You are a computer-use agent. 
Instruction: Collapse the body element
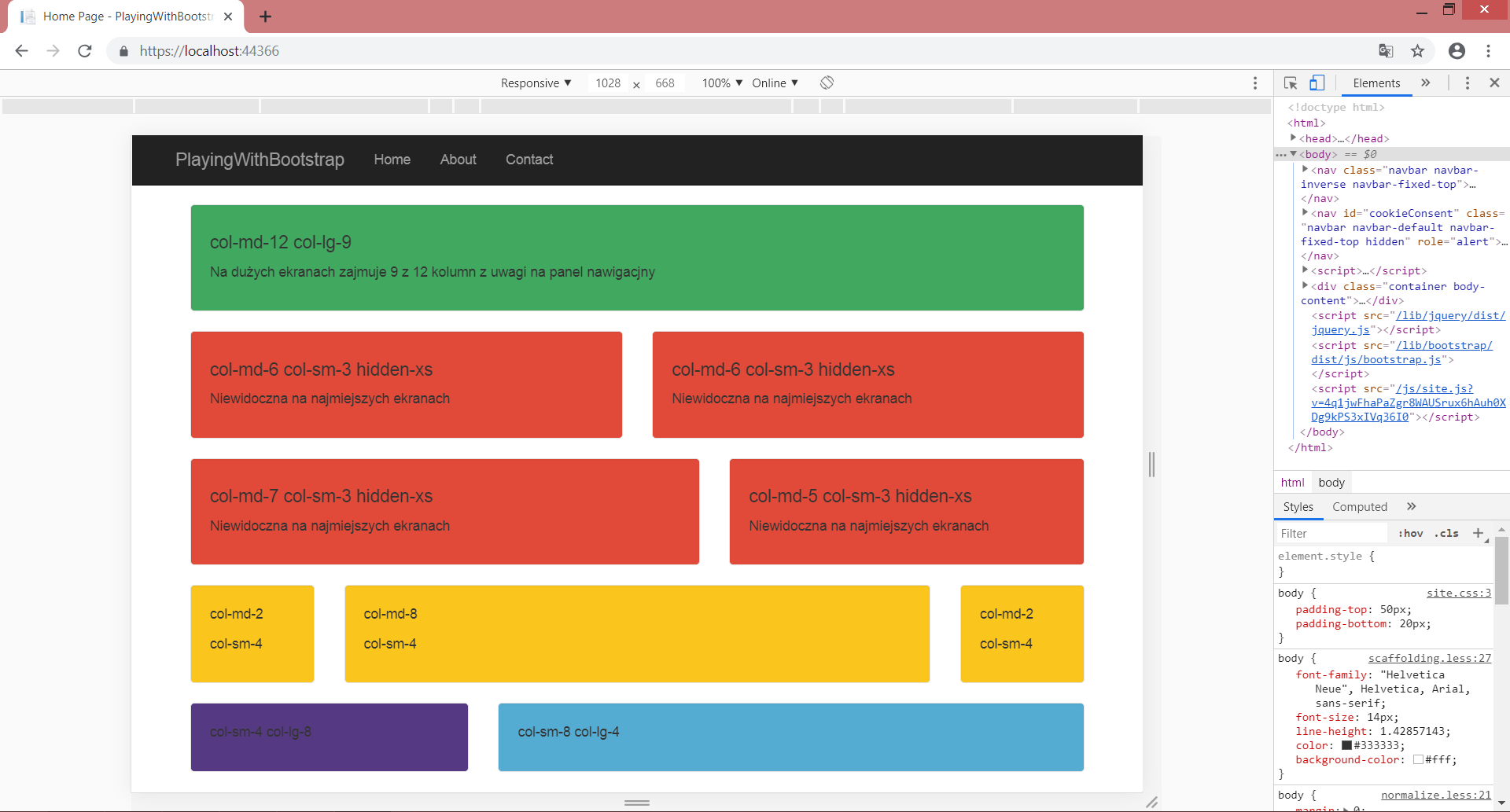tap(1293, 153)
